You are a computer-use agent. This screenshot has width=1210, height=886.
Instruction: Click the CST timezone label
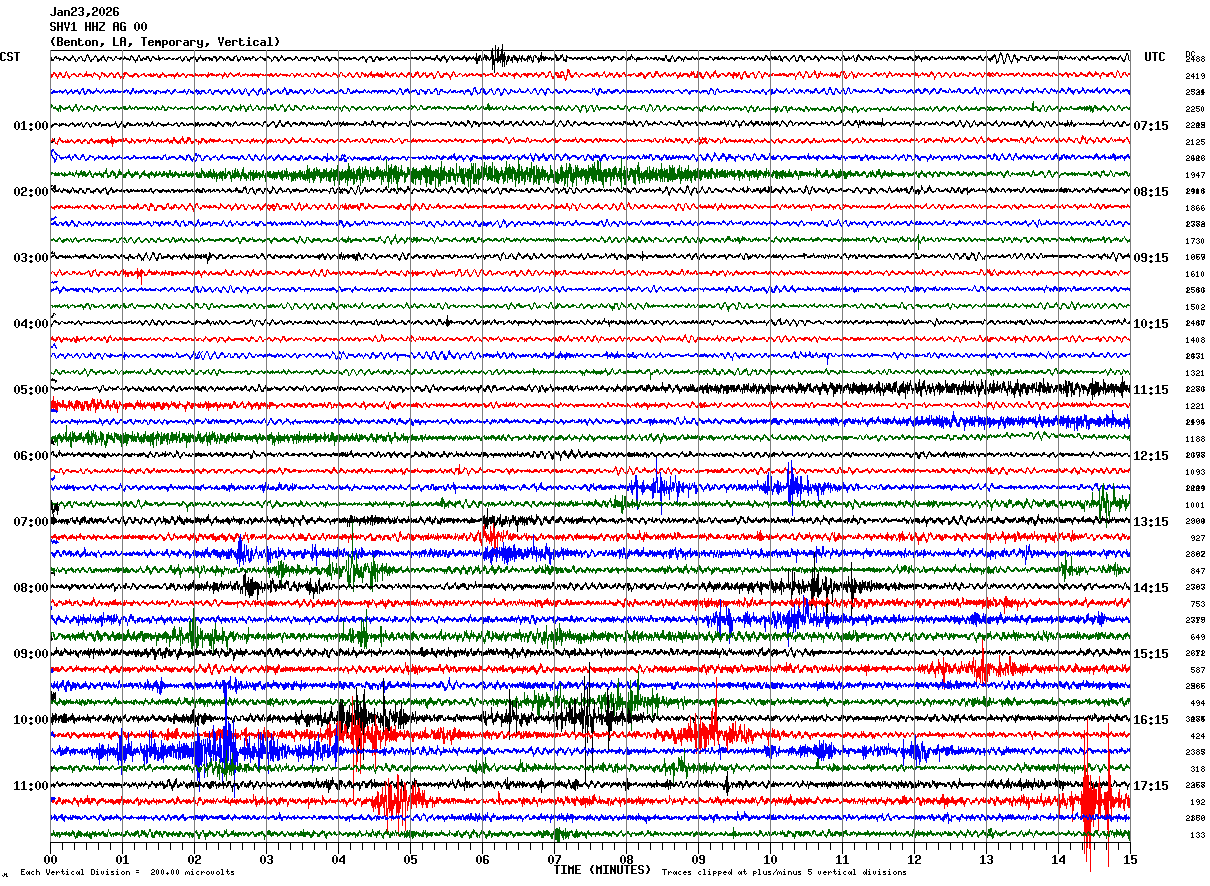coord(10,57)
